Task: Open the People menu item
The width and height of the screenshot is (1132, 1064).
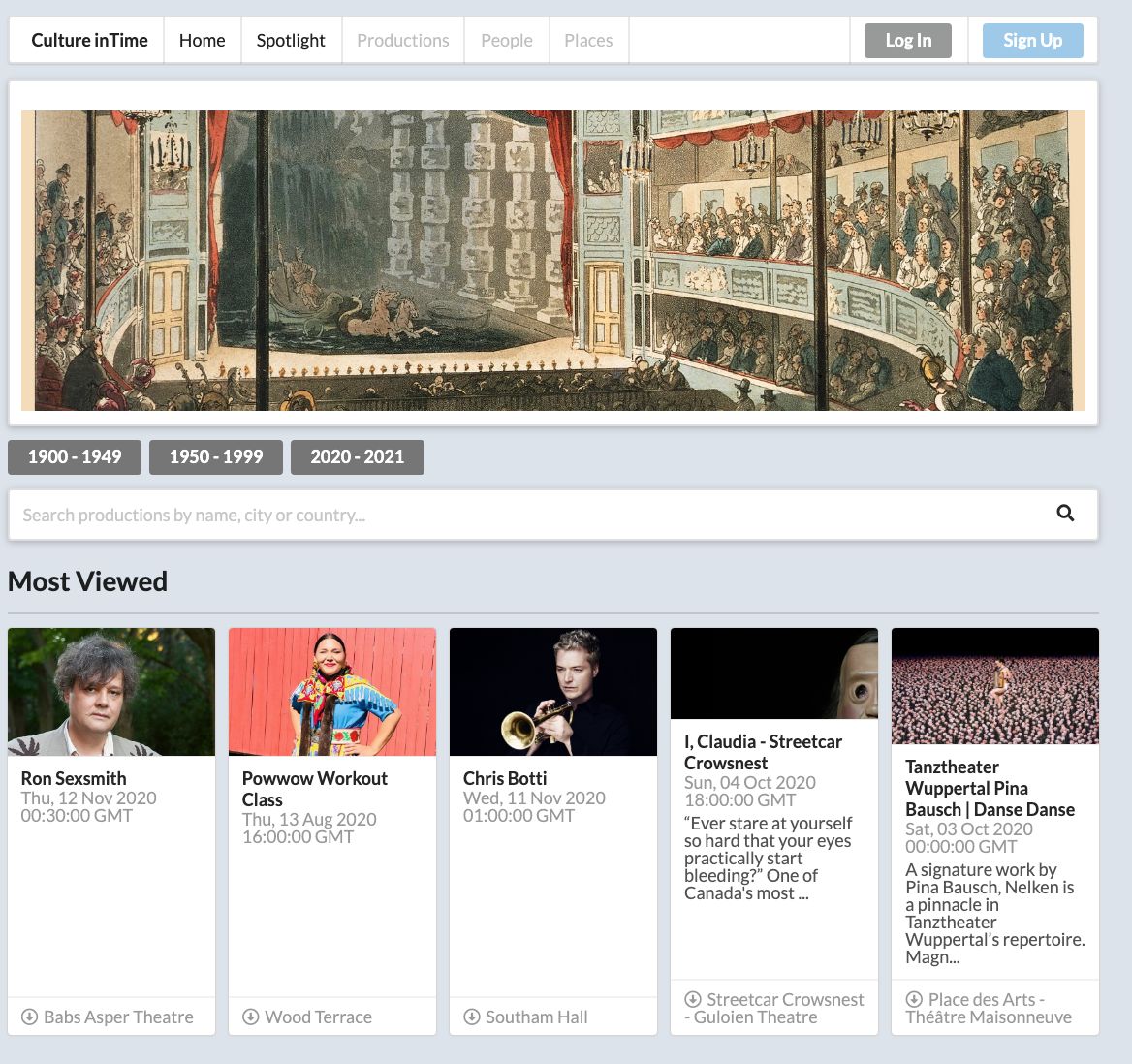Action: [x=507, y=41]
